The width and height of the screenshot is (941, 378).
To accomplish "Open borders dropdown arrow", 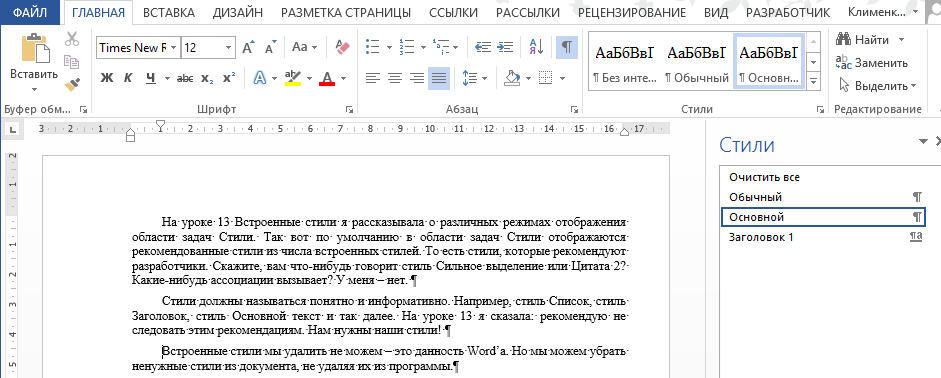I will click(x=562, y=78).
